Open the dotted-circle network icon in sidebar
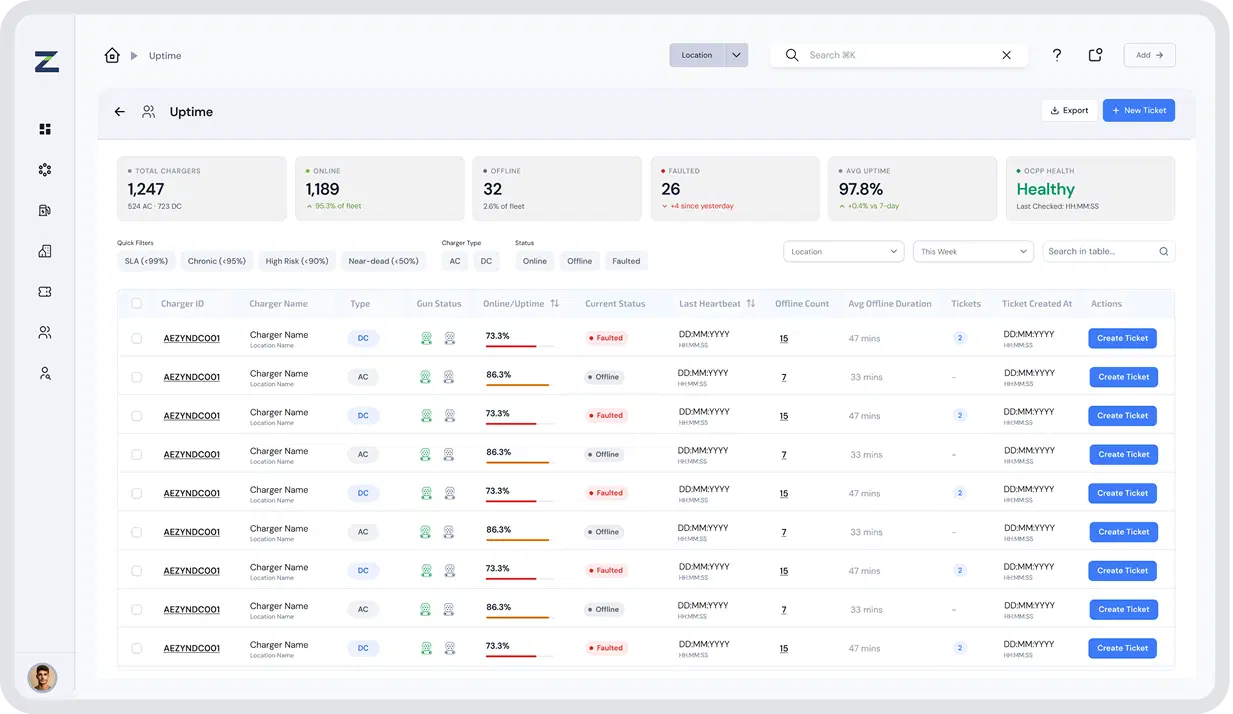The height and width of the screenshot is (714, 1233). (45, 170)
